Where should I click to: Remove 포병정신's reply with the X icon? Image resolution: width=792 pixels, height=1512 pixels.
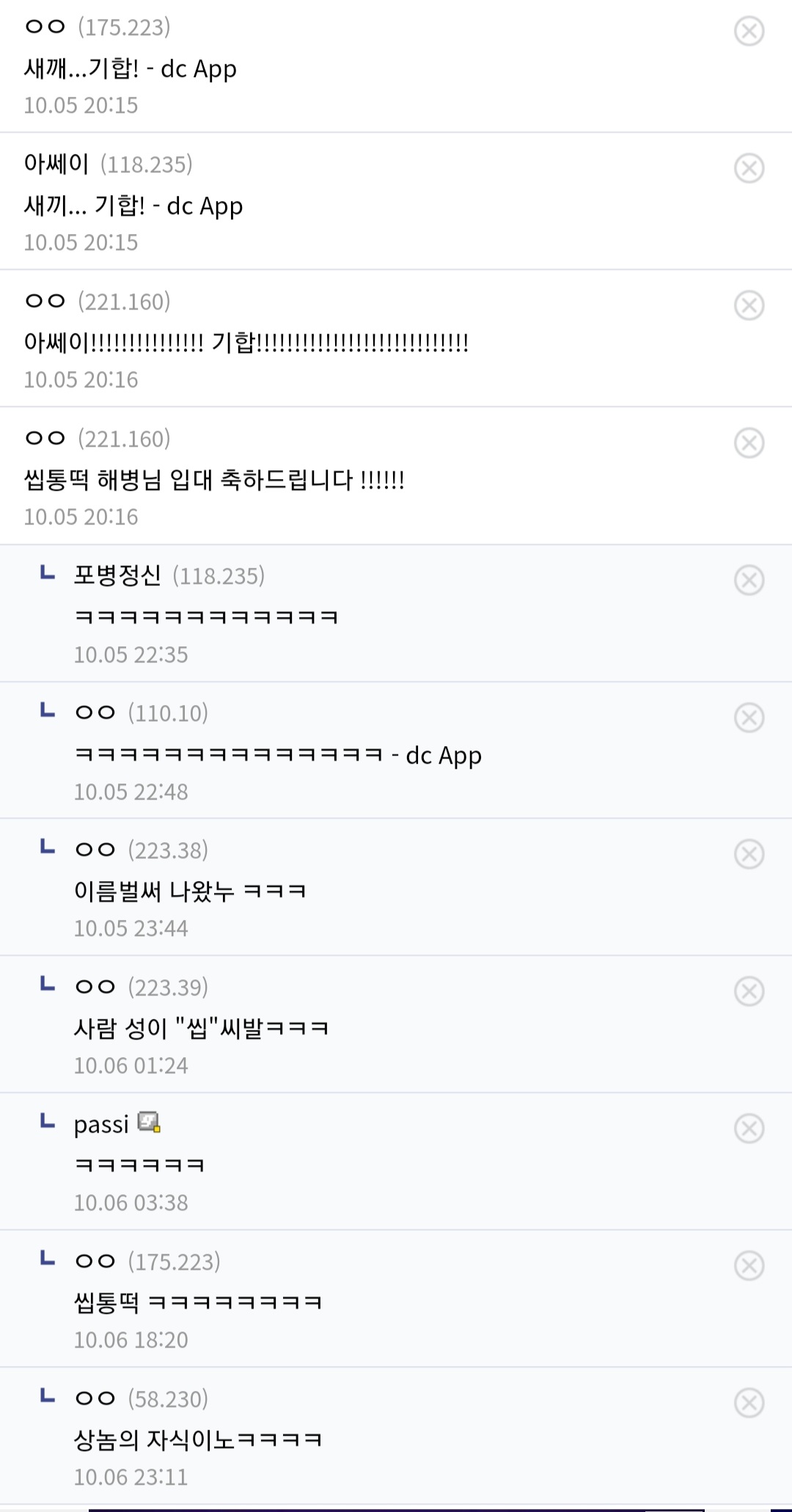tap(749, 580)
